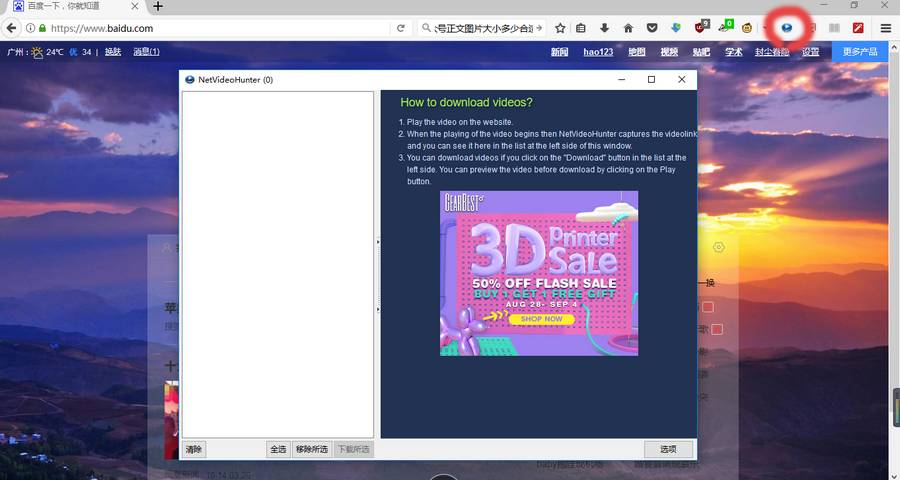Go to the home page icon
This screenshot has height=480, width=900.
click(x=629, y=28)
